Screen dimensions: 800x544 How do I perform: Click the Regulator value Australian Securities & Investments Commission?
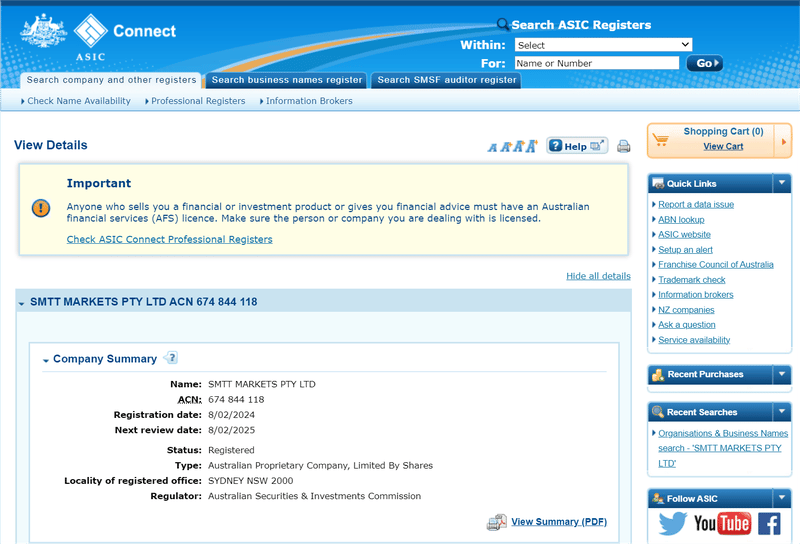(314, 496)
